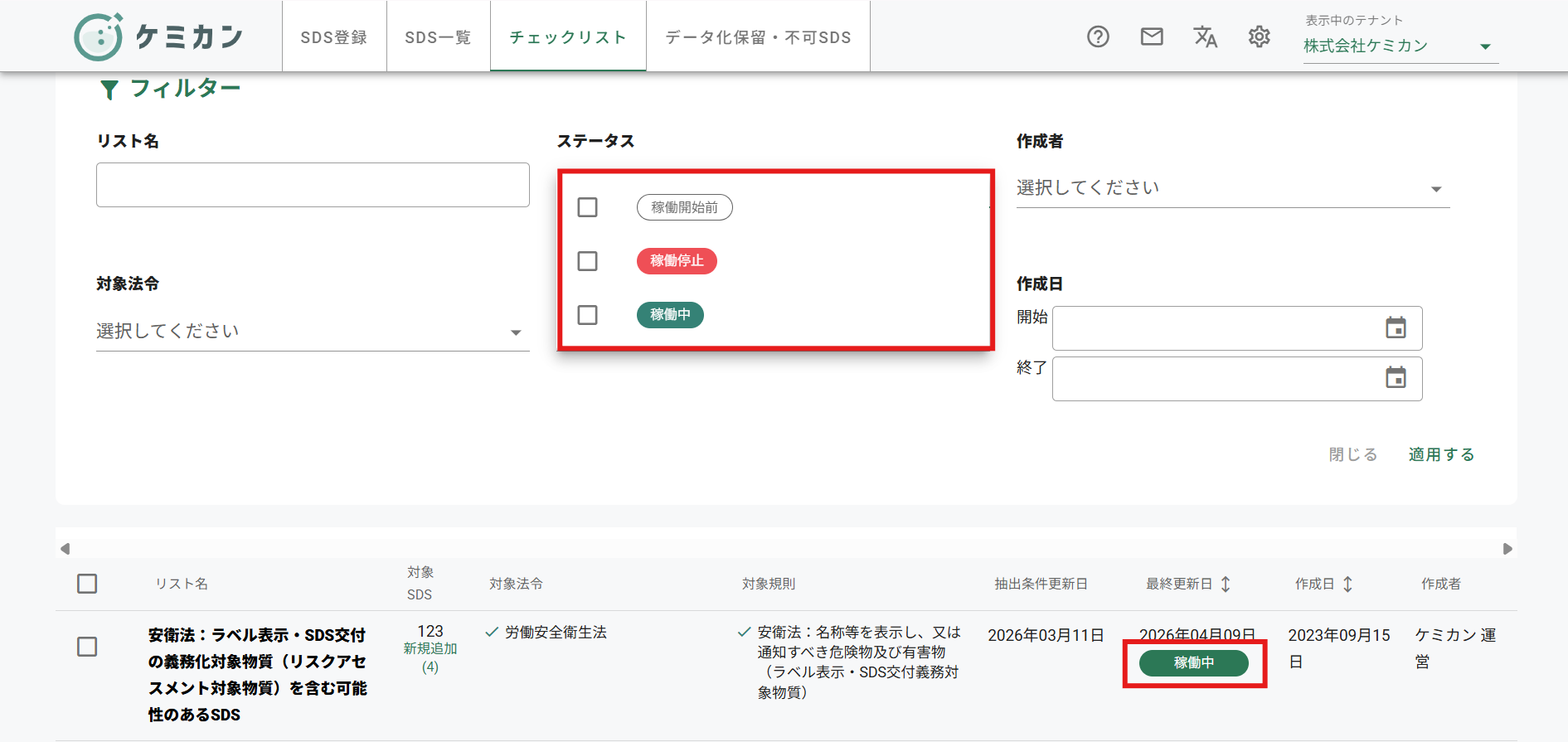Switch to the SDS一覧 tab

point(438,37)
